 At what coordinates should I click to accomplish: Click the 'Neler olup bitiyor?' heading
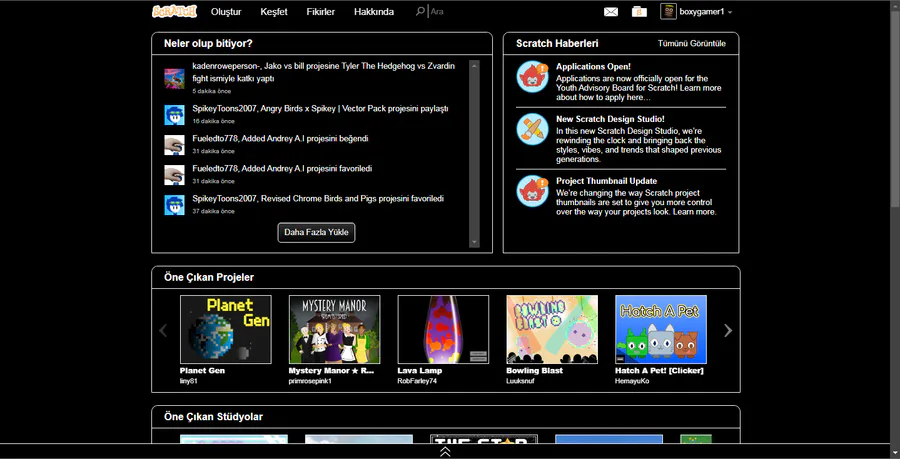(x=208, y=44)
